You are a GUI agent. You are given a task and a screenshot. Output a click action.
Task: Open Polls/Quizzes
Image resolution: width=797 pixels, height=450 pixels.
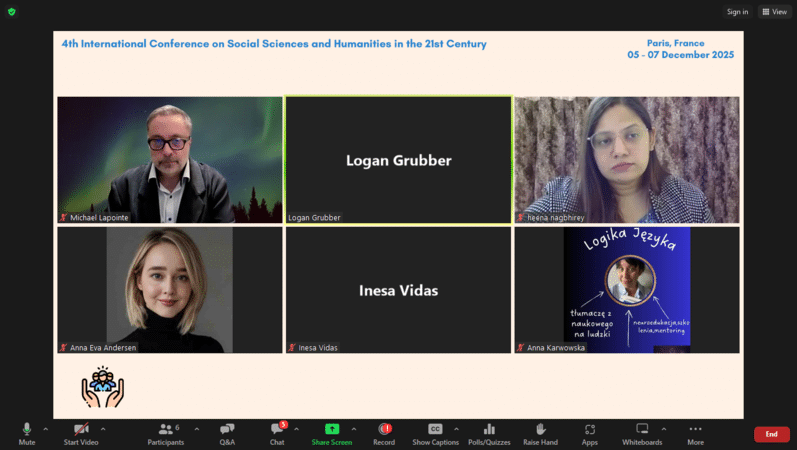pos(489,432)
